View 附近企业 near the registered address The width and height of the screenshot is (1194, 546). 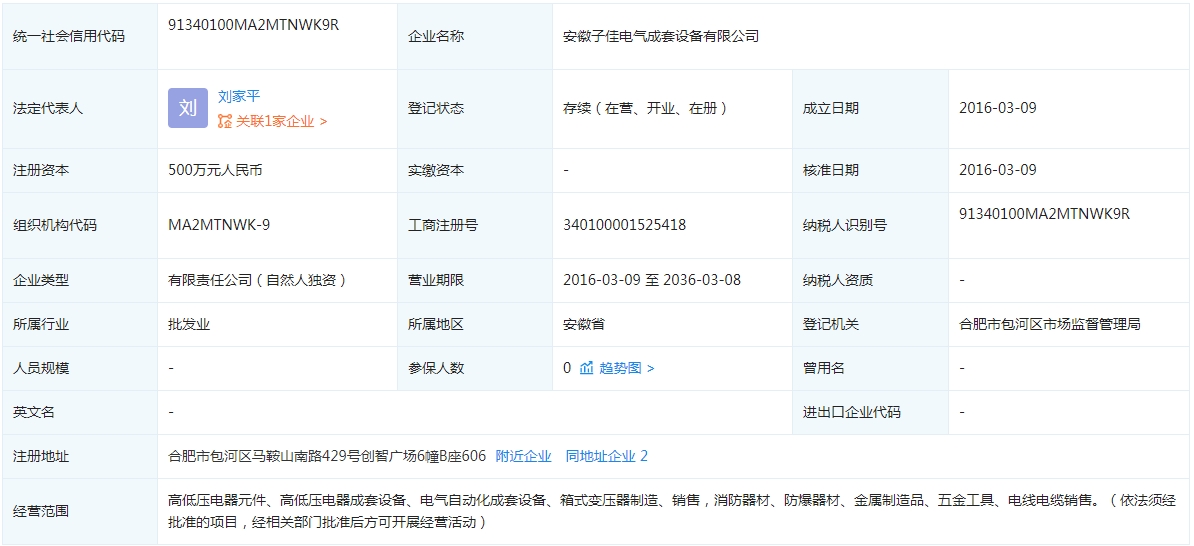coord(523,456)
